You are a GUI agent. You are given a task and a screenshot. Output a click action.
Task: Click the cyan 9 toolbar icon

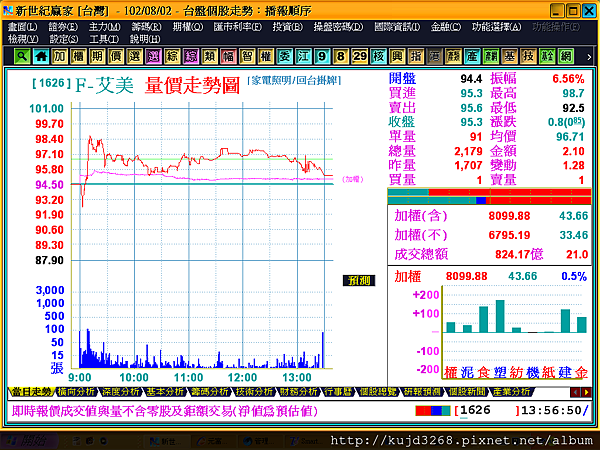pos(322,57)
